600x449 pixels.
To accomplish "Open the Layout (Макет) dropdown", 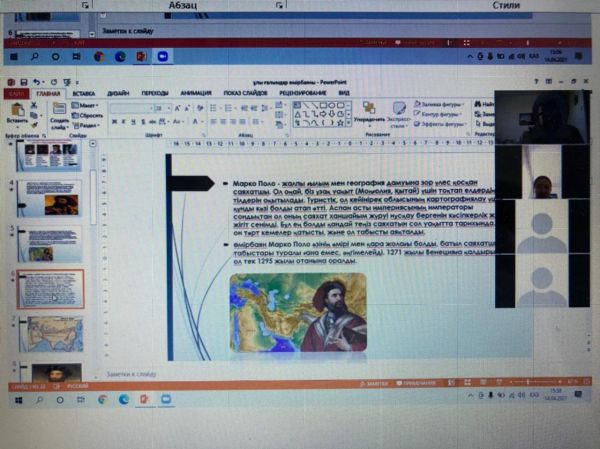I will pos(87,104).
